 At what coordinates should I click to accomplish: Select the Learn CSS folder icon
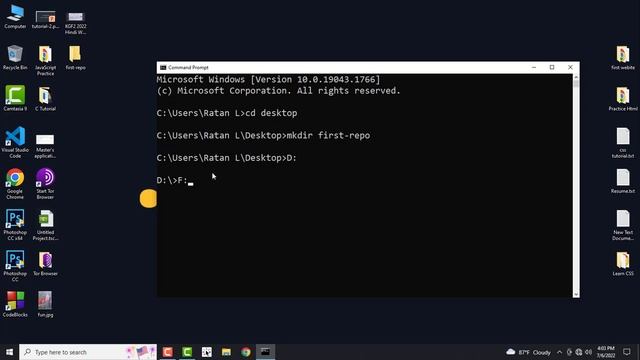tap(623, 264)
